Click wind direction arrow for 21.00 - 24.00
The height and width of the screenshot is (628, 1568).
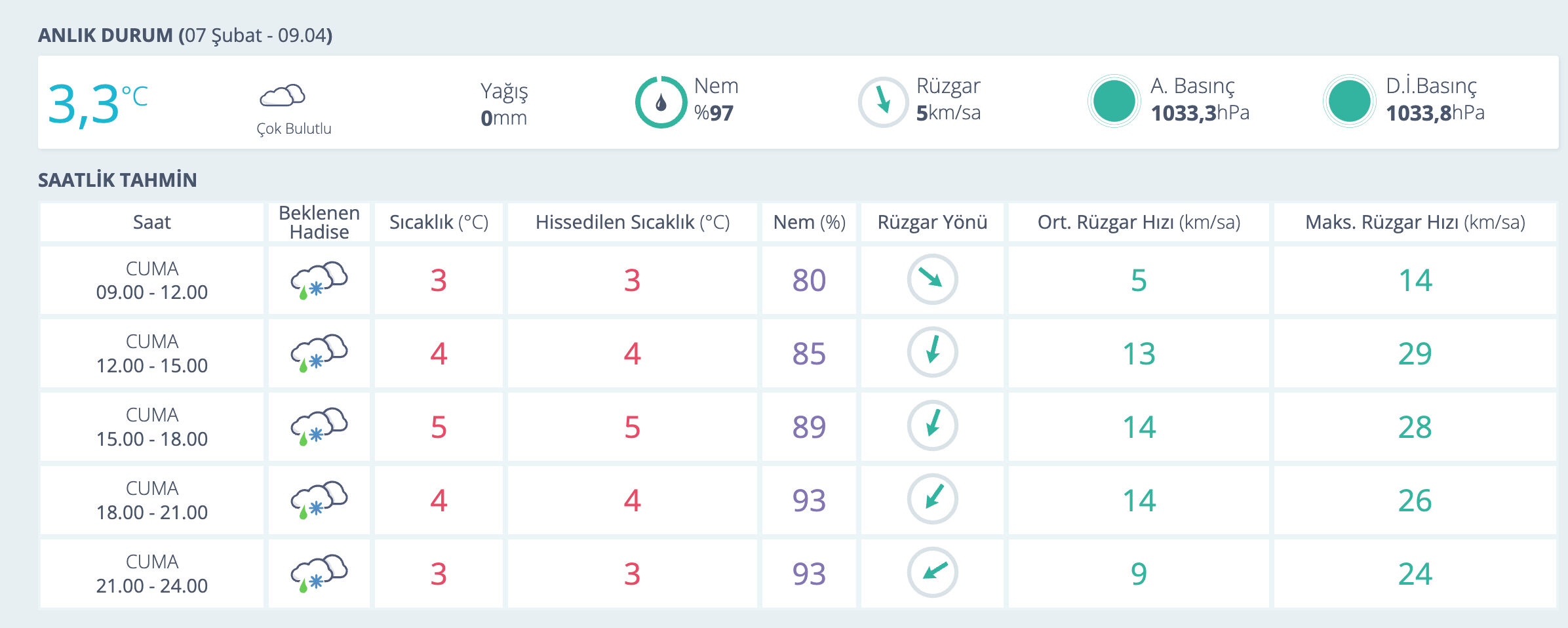(932, 572)
